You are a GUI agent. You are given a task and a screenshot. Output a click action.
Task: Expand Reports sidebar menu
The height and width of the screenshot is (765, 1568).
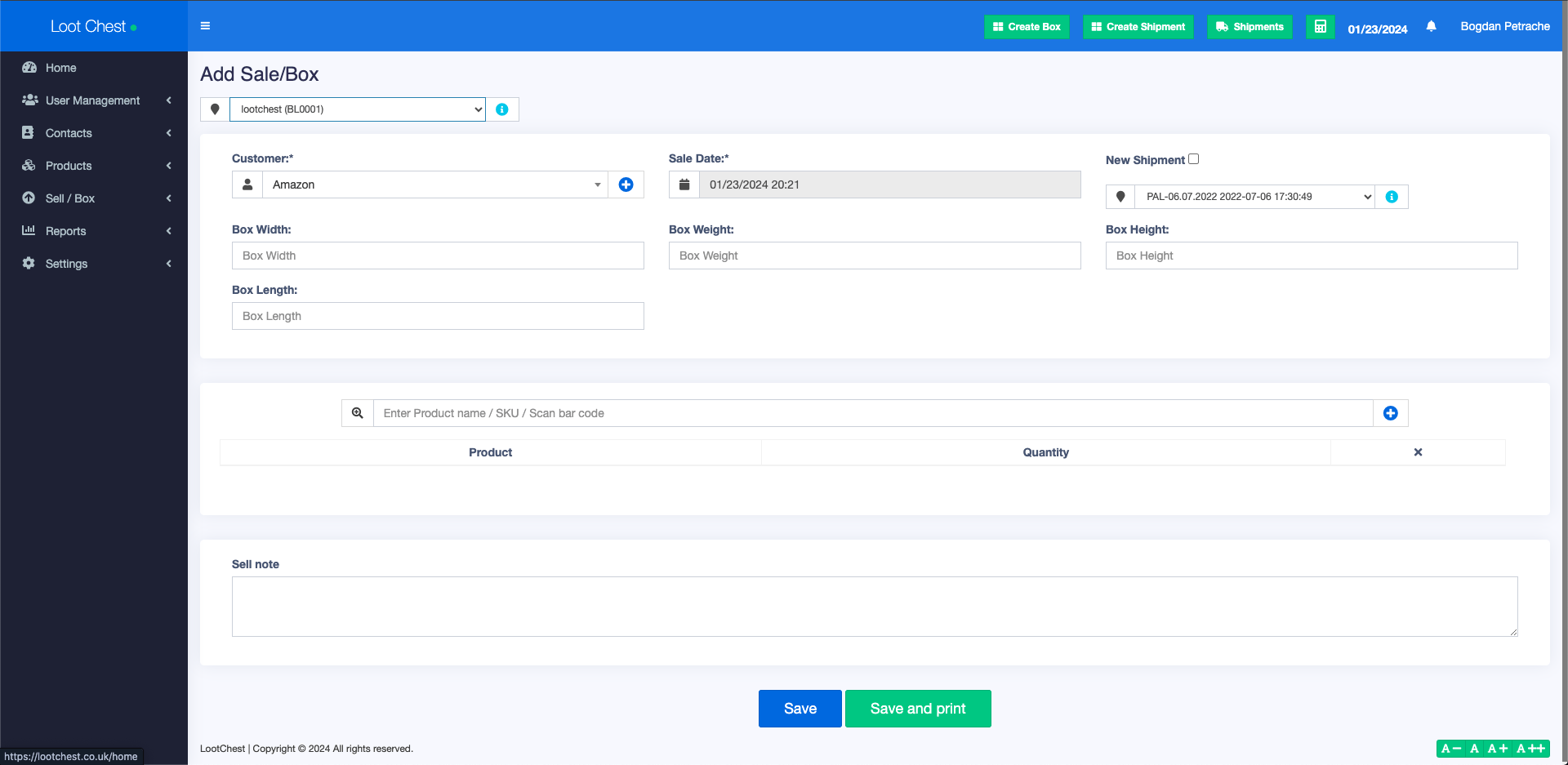[x=94, y=231]
